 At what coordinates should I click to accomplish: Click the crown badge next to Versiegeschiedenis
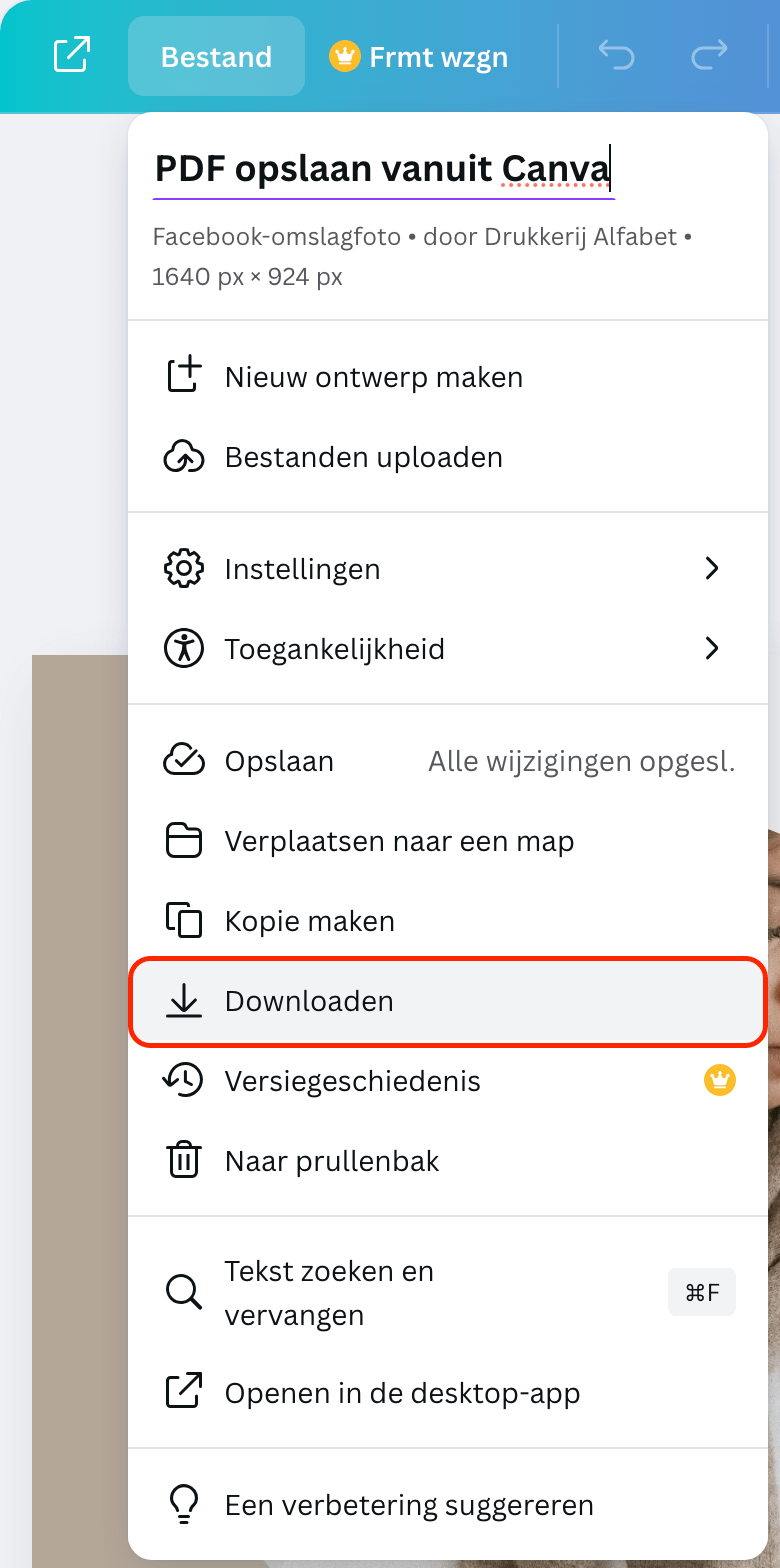[x=720, y=1081]
